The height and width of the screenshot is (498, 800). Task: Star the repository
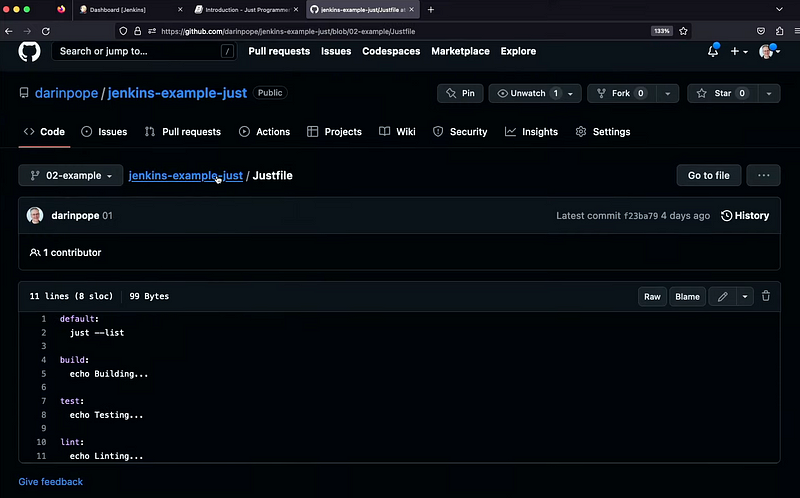(722, 93)
